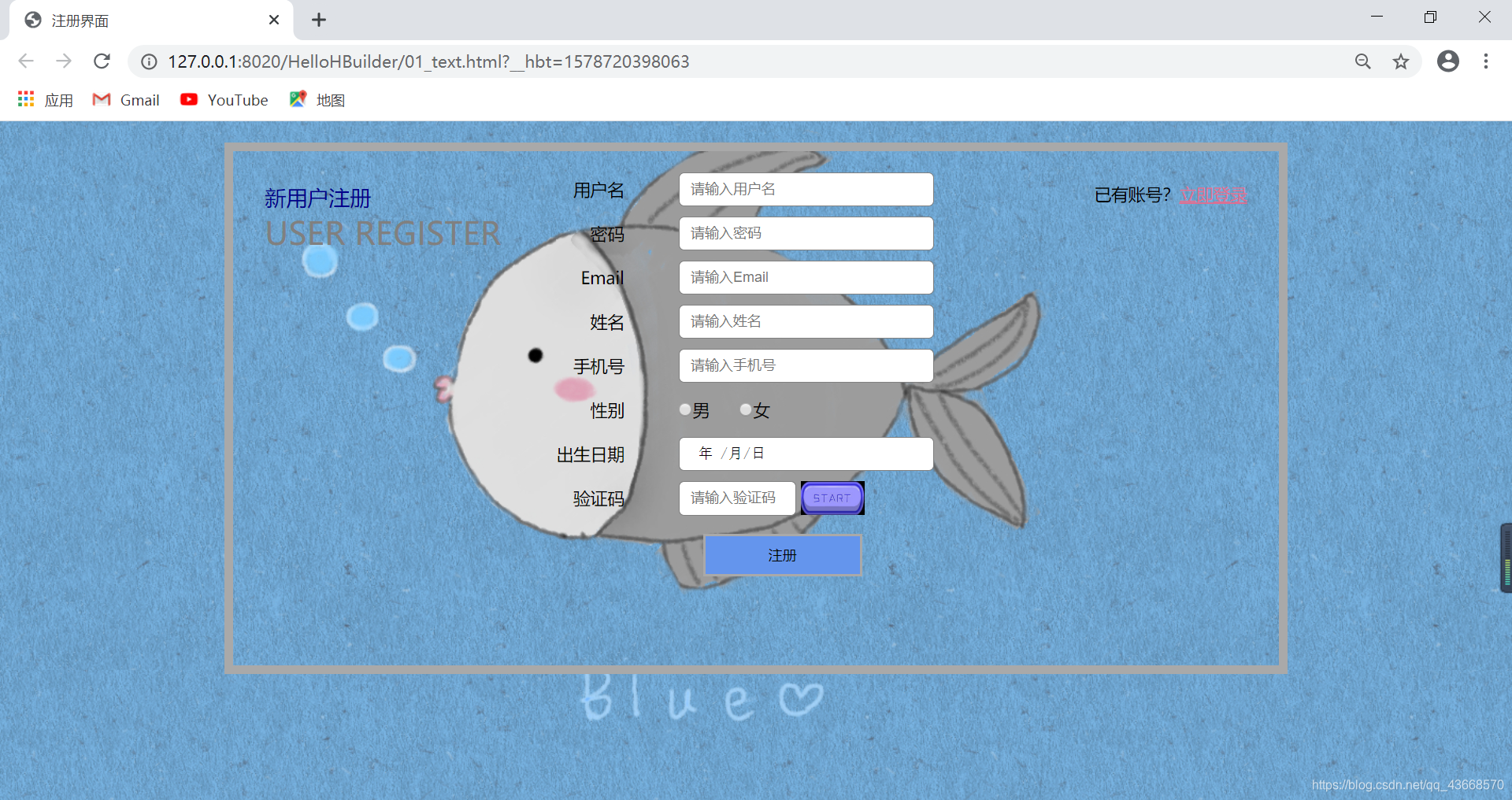Focus the 请输入验证码 captcha field
Viewport: 1512px width, 800px height.
737,498
